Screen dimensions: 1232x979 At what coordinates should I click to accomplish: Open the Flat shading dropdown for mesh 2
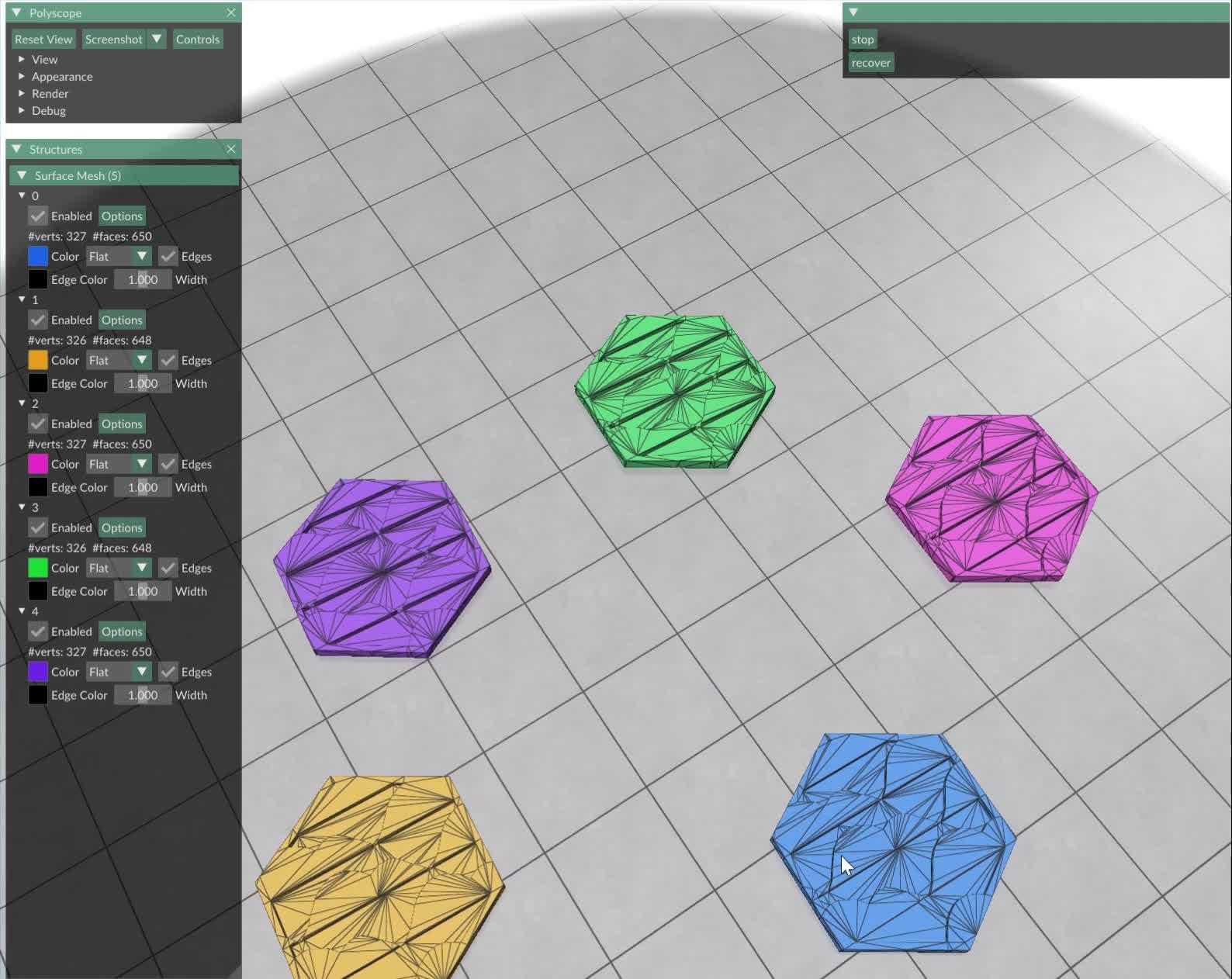(119, 464)
